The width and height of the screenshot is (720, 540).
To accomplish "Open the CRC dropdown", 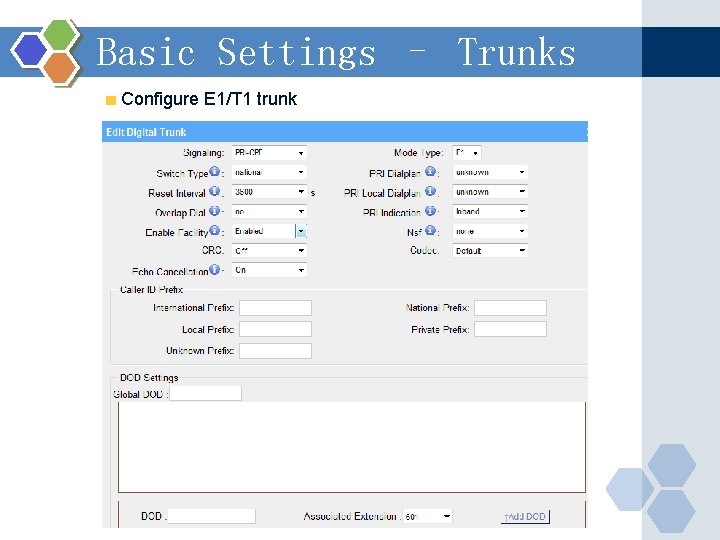I will pos(269,250).
